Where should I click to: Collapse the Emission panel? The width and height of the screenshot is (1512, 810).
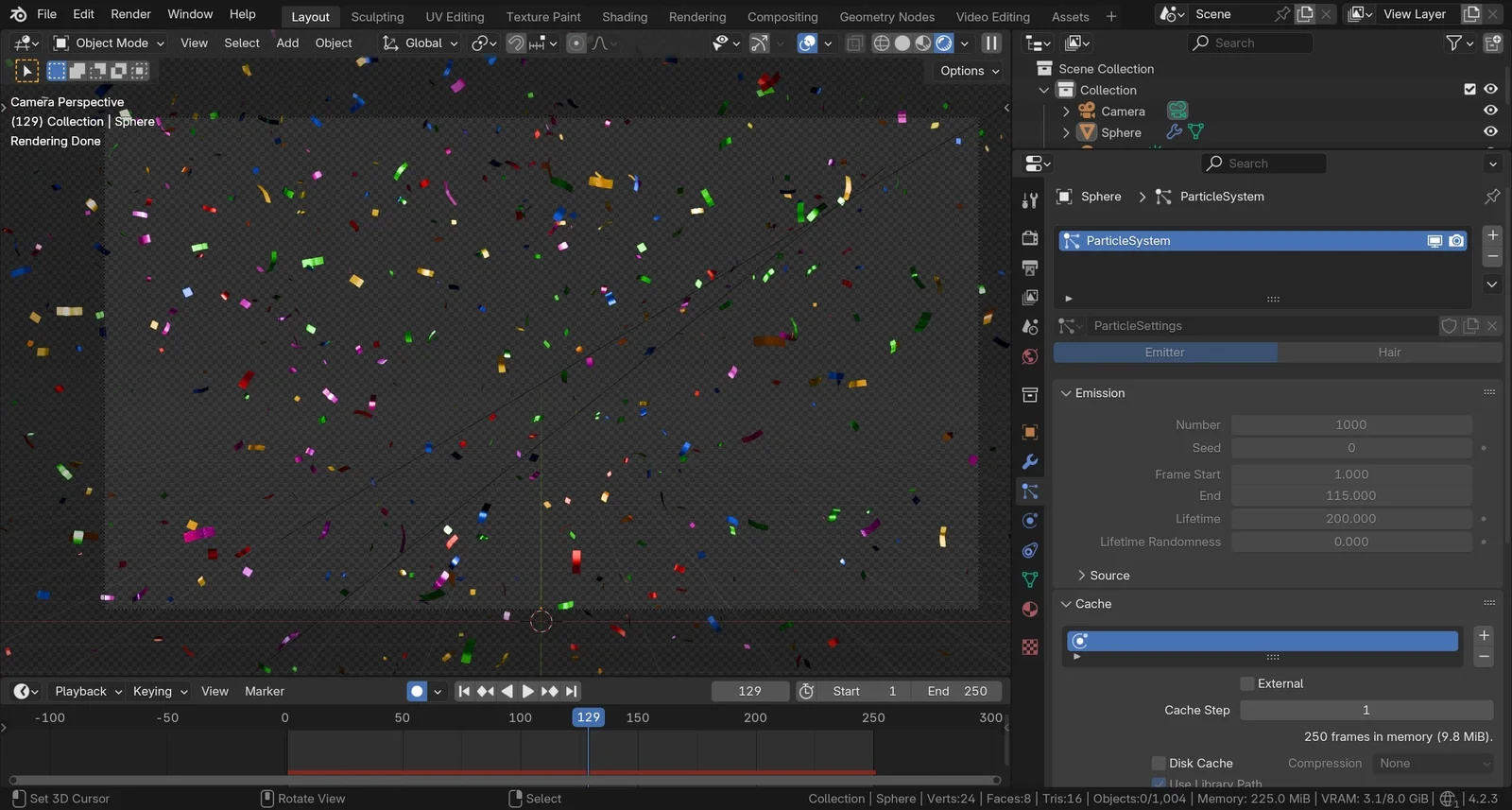[x=1066, y=393]
